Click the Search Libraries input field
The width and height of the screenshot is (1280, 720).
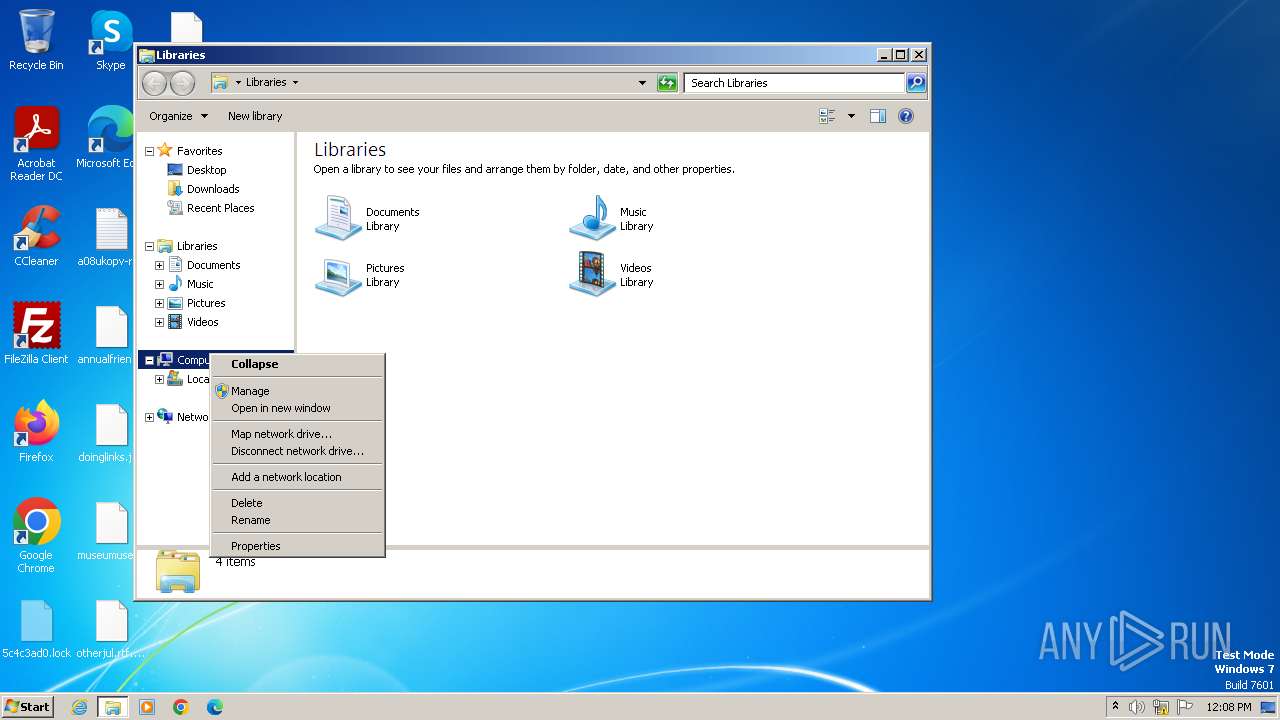[x=795, y=83]
